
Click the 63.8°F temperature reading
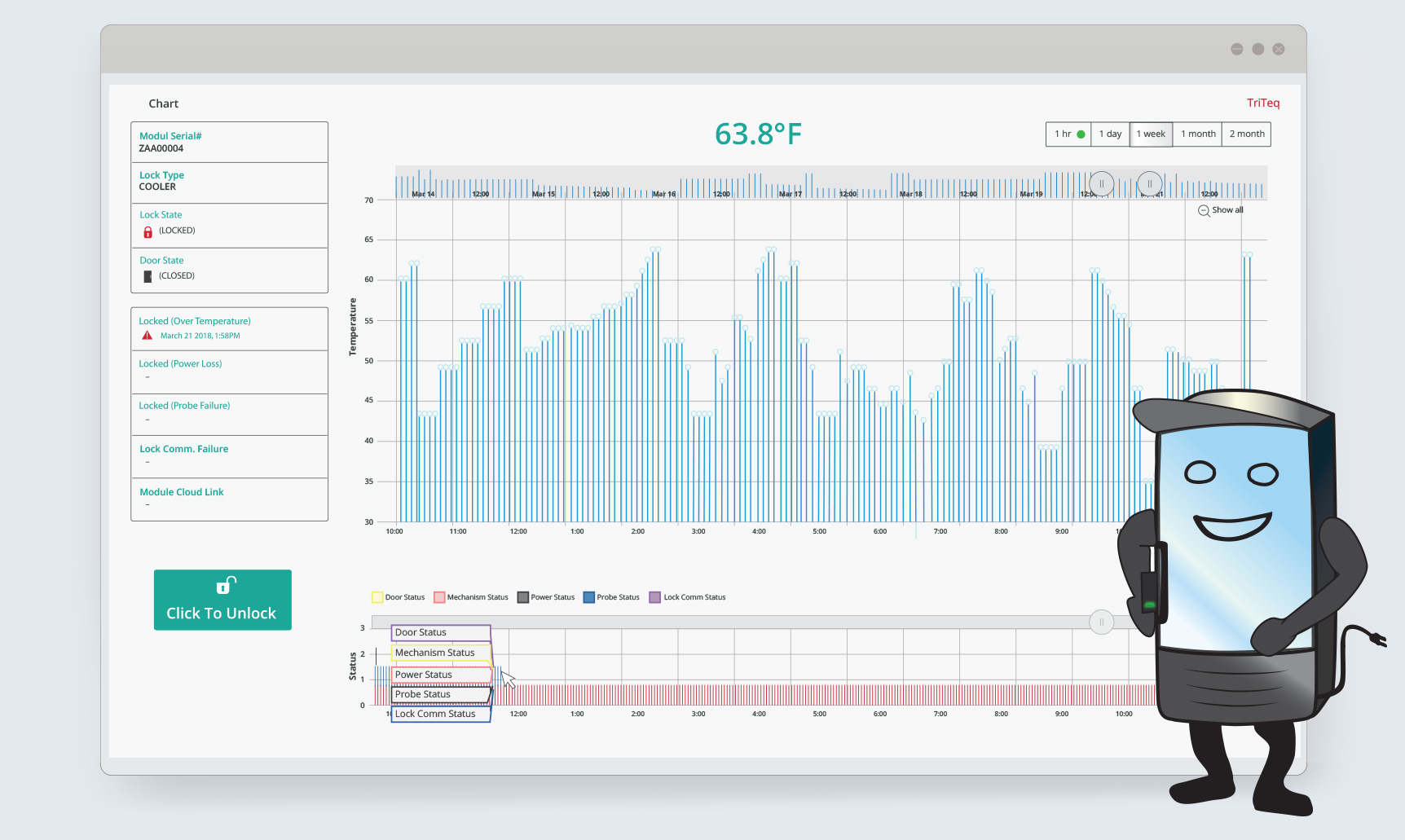click(x=758, y=134)
